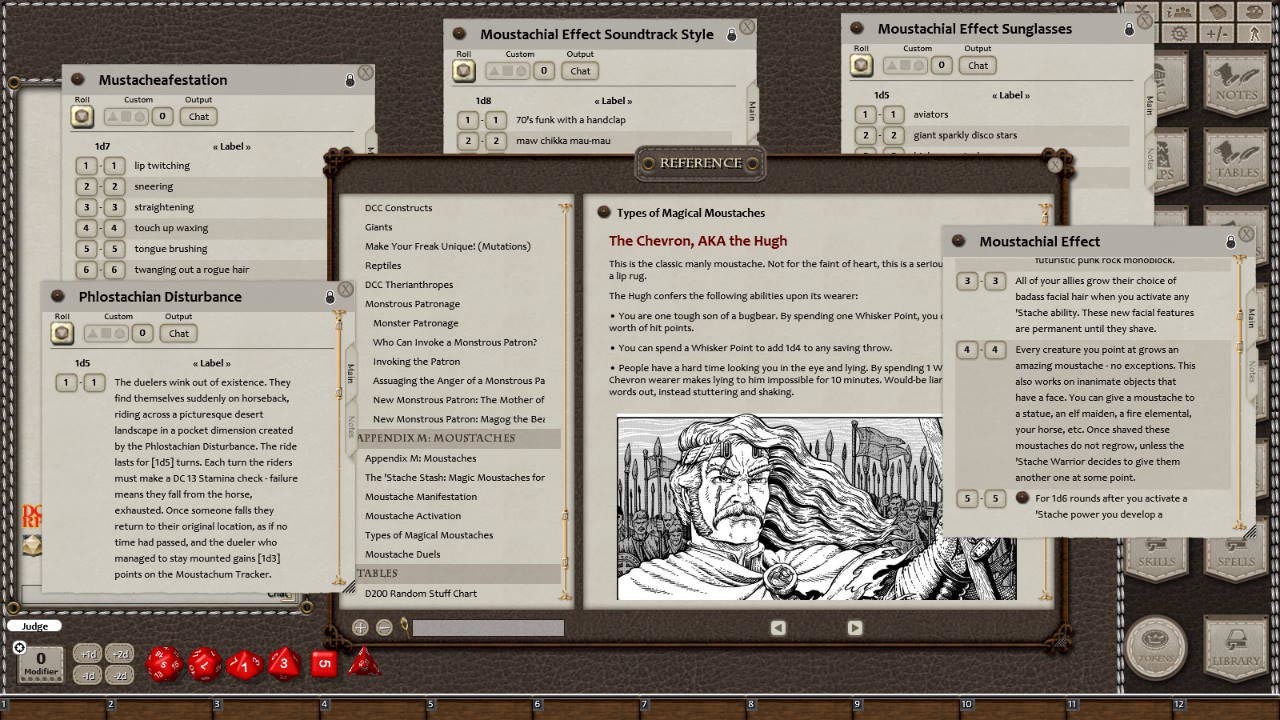Roll the red d20 die in the tray
Screen dimensions: 1280x720
tap(163, 661)
